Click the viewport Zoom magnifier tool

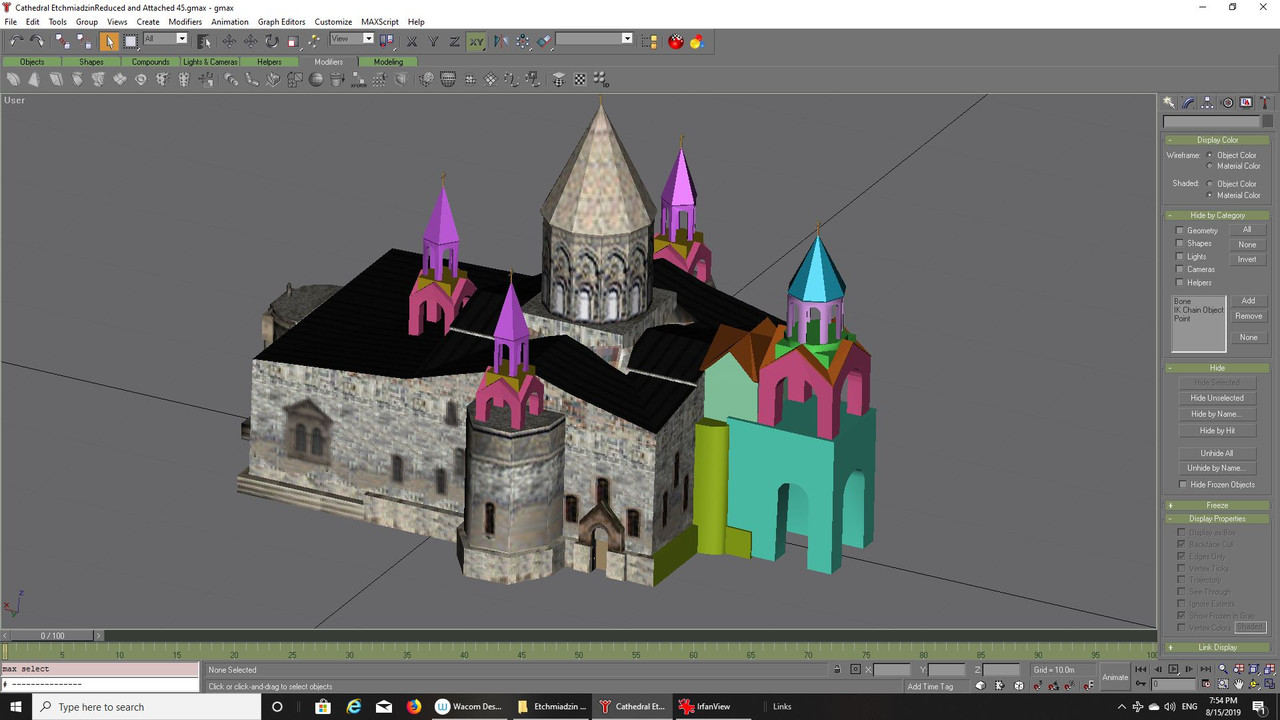pyautogui.click(x=1222, y=669)
